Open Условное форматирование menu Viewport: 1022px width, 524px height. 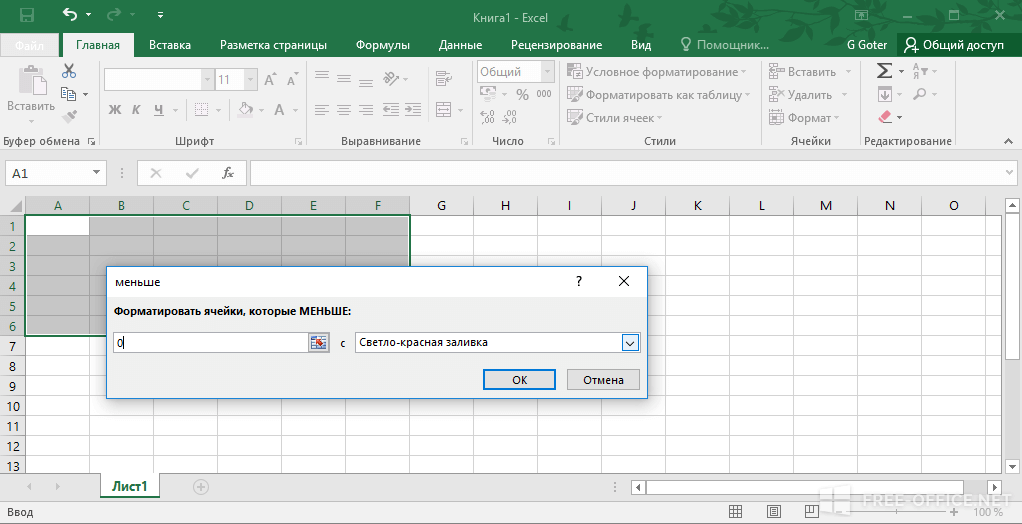pos(656,72)
